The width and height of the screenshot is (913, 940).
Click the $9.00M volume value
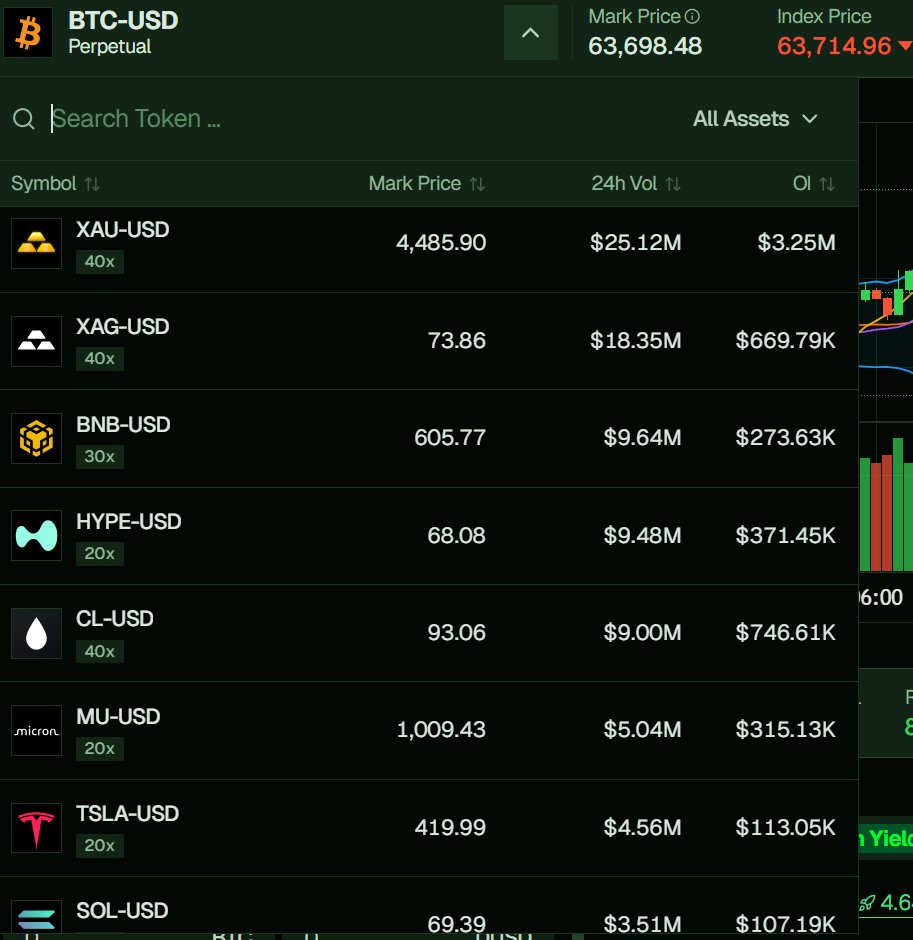[642, 632]
